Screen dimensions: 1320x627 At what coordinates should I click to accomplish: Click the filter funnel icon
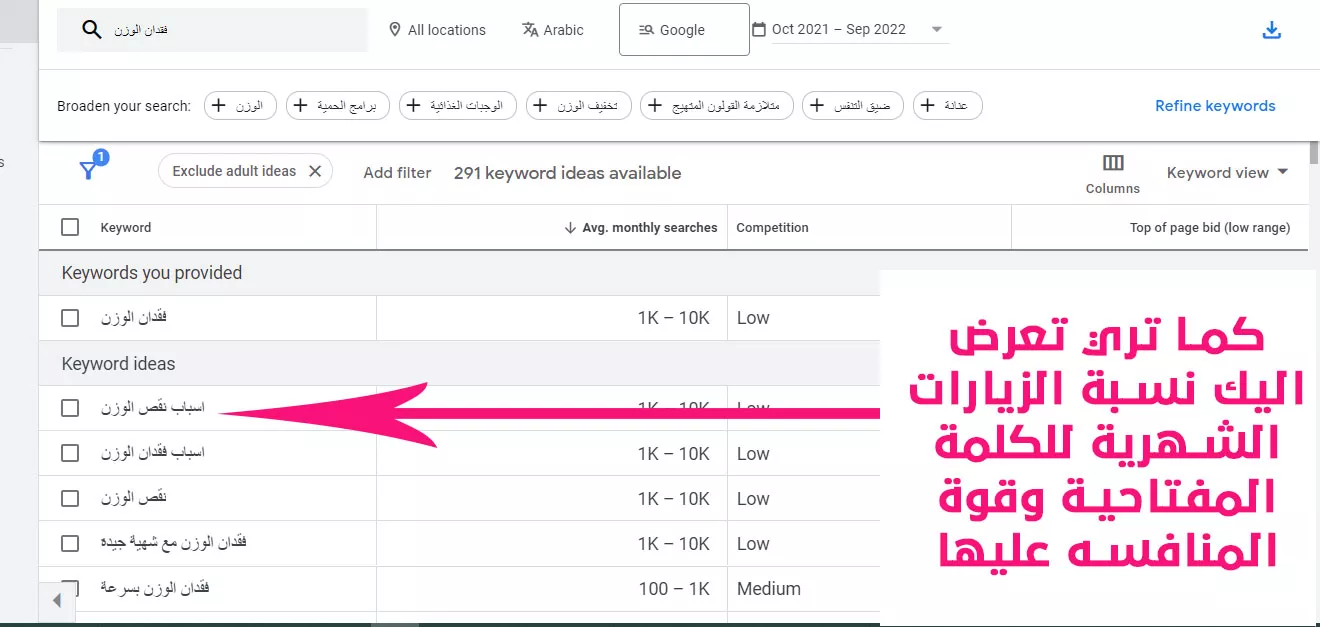(89, 170)
